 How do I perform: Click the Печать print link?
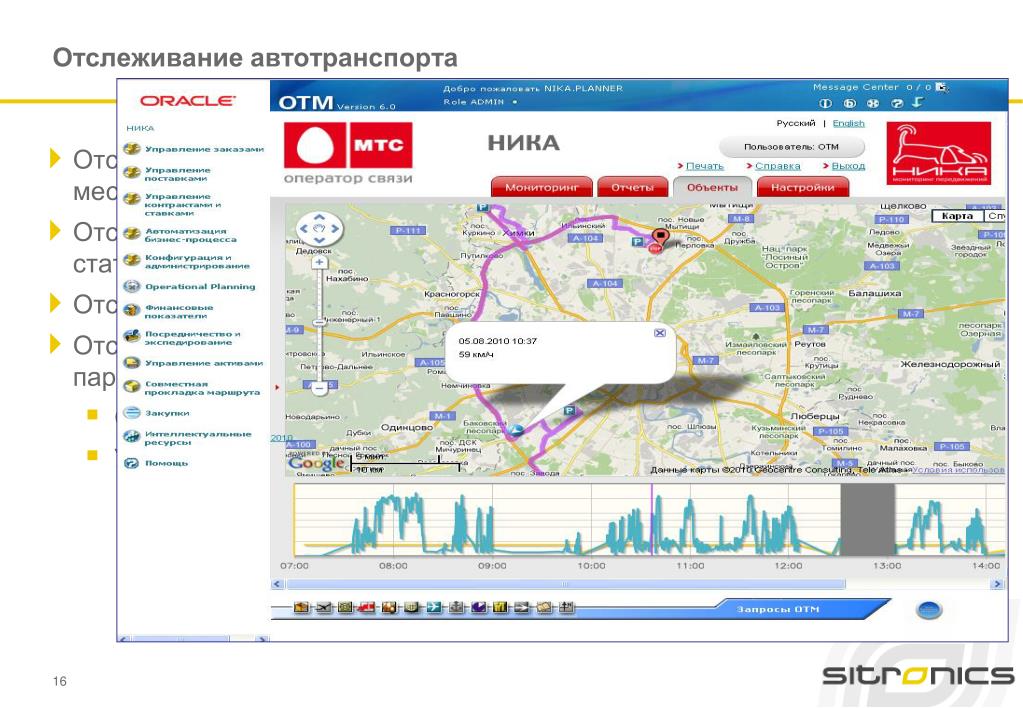pos(705,166)
